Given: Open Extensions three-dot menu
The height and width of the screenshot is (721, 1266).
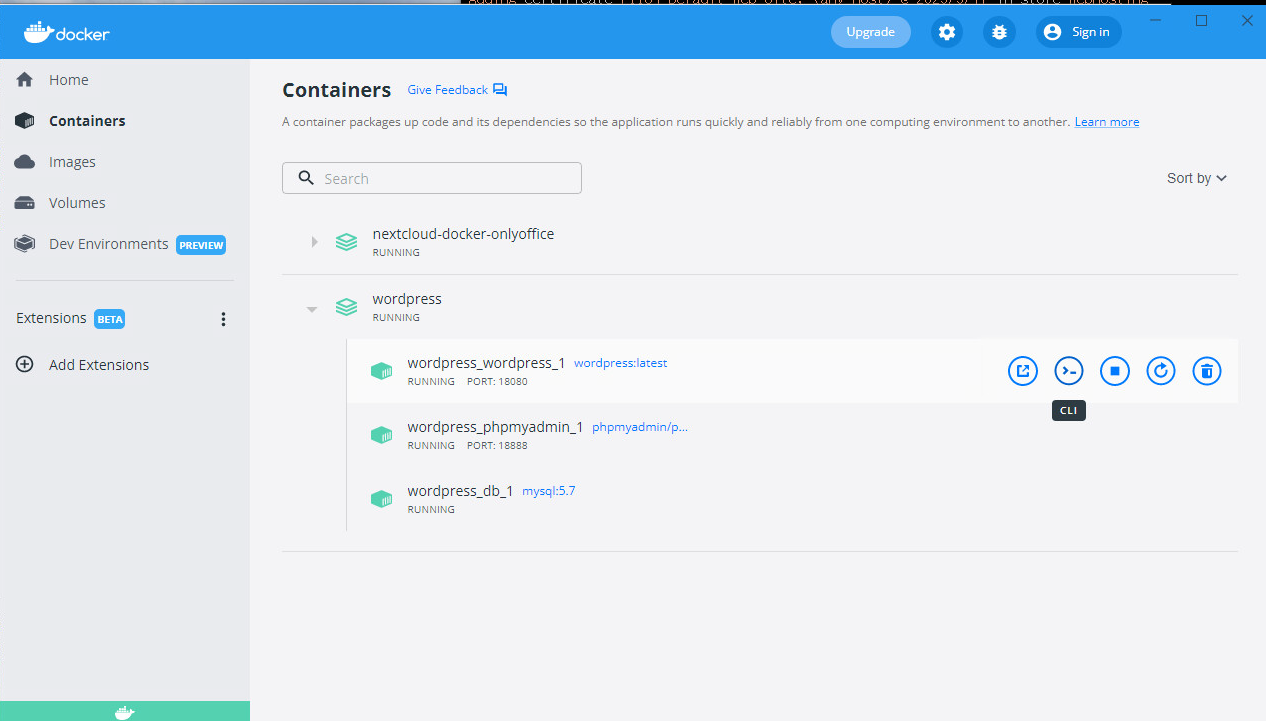Looking at the screenshot, I should point(223,319).
